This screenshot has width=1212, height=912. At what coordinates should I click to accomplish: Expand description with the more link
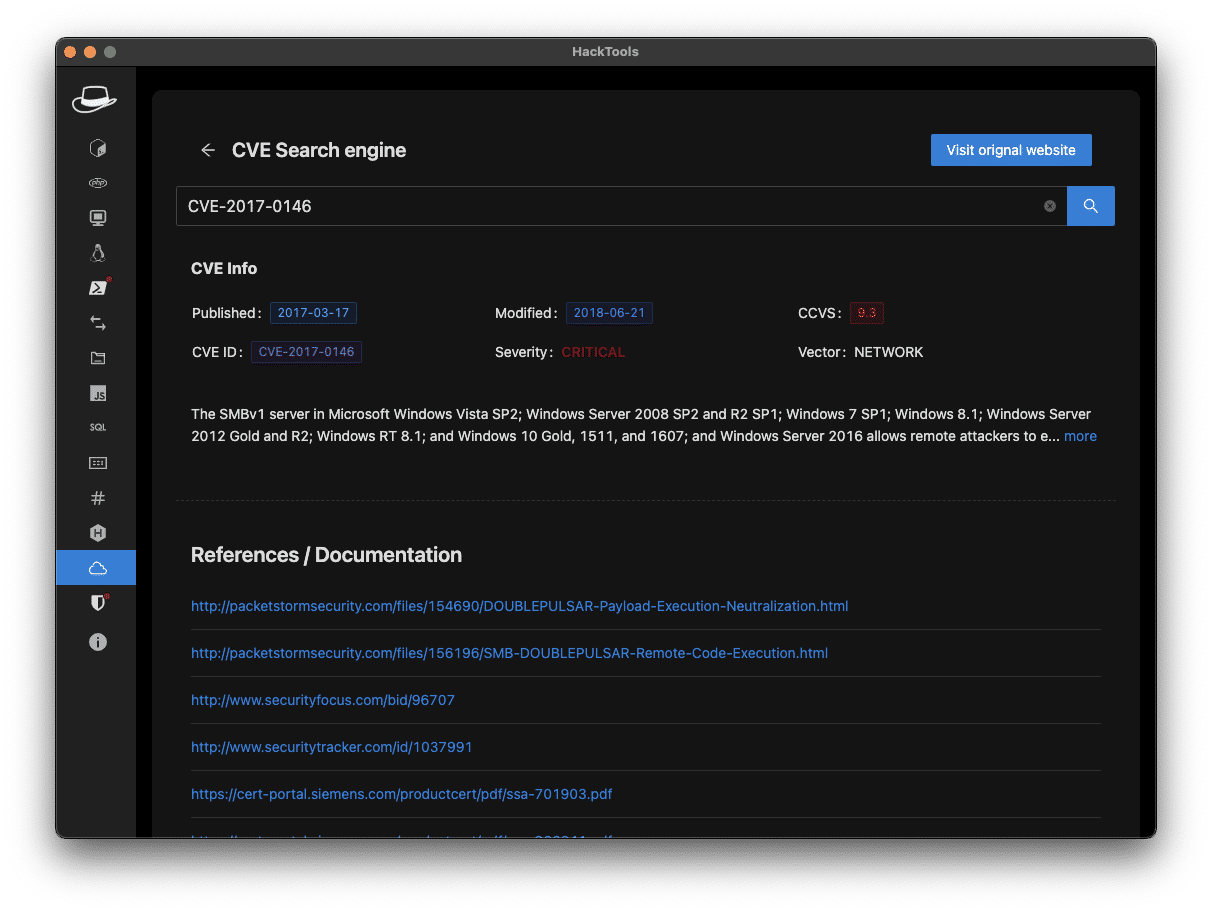click(x=1080, y=436)
